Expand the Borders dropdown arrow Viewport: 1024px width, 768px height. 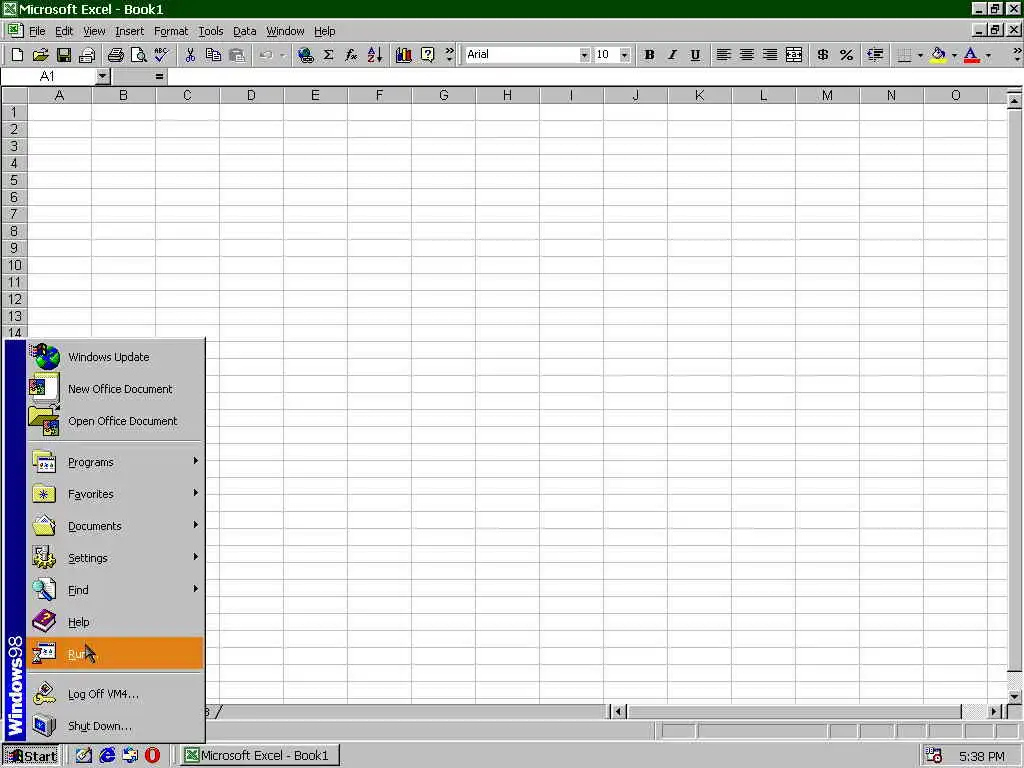click(x=920, y=55)
